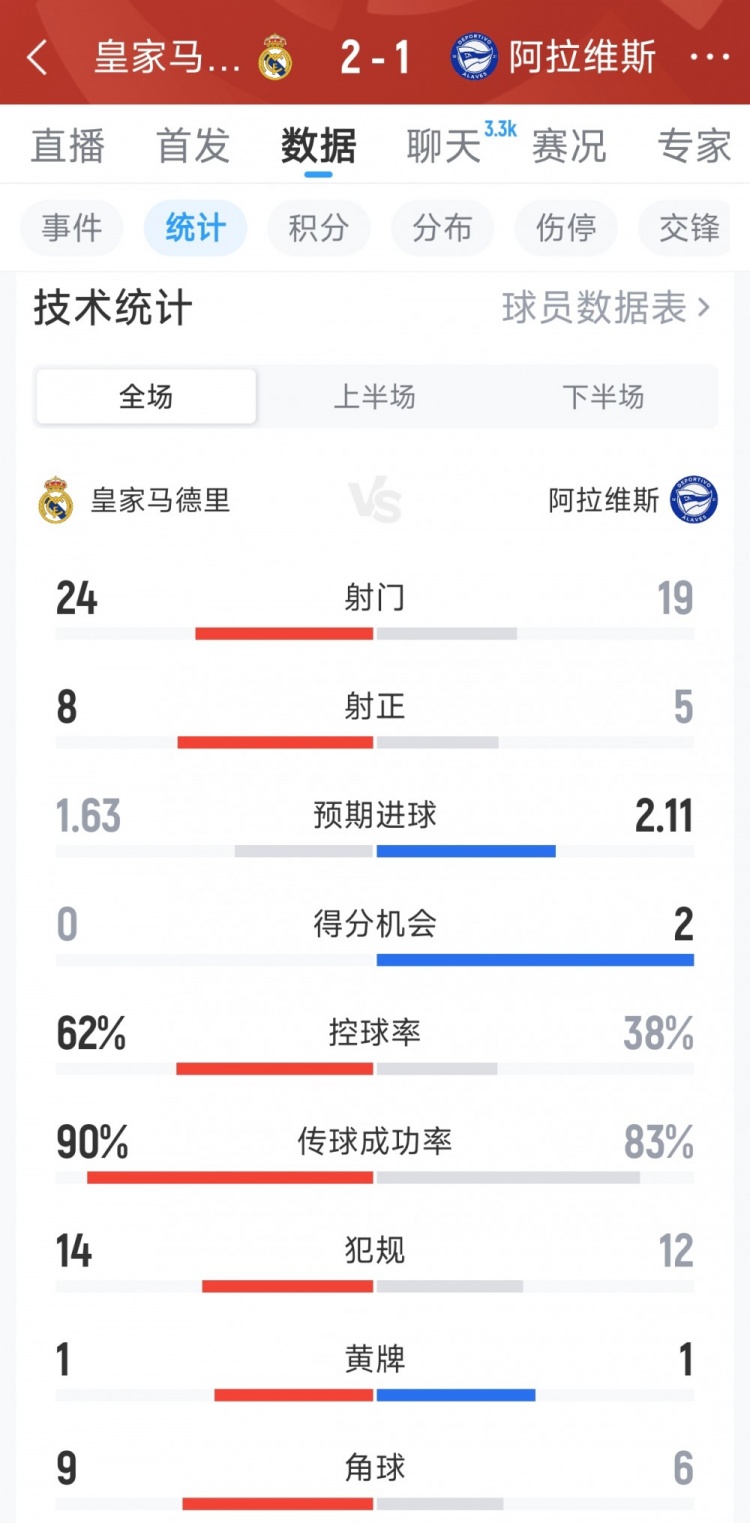Show 下半场 second-half statistics
The image size is (750, 1523).
tap(603, 397)
